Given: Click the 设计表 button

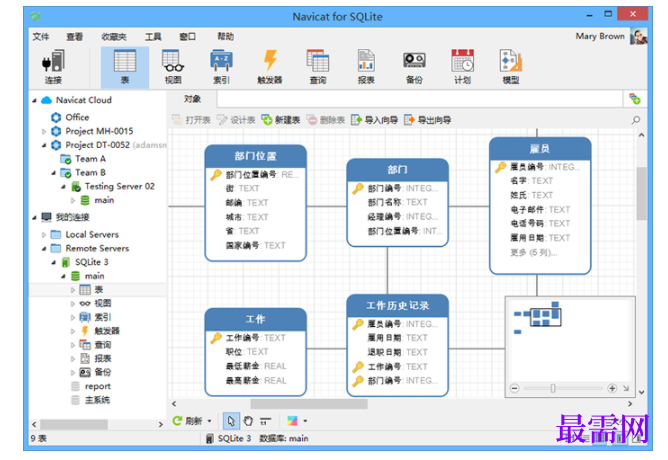Looking at the screenshot, I should [x=236, y=120].
